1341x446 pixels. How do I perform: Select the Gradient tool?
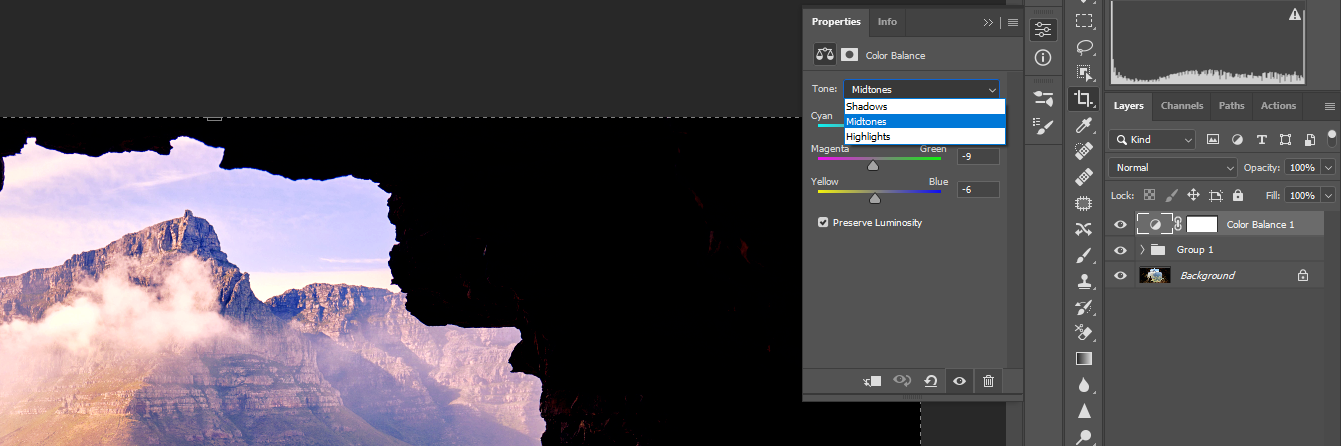coord(1084,358)
